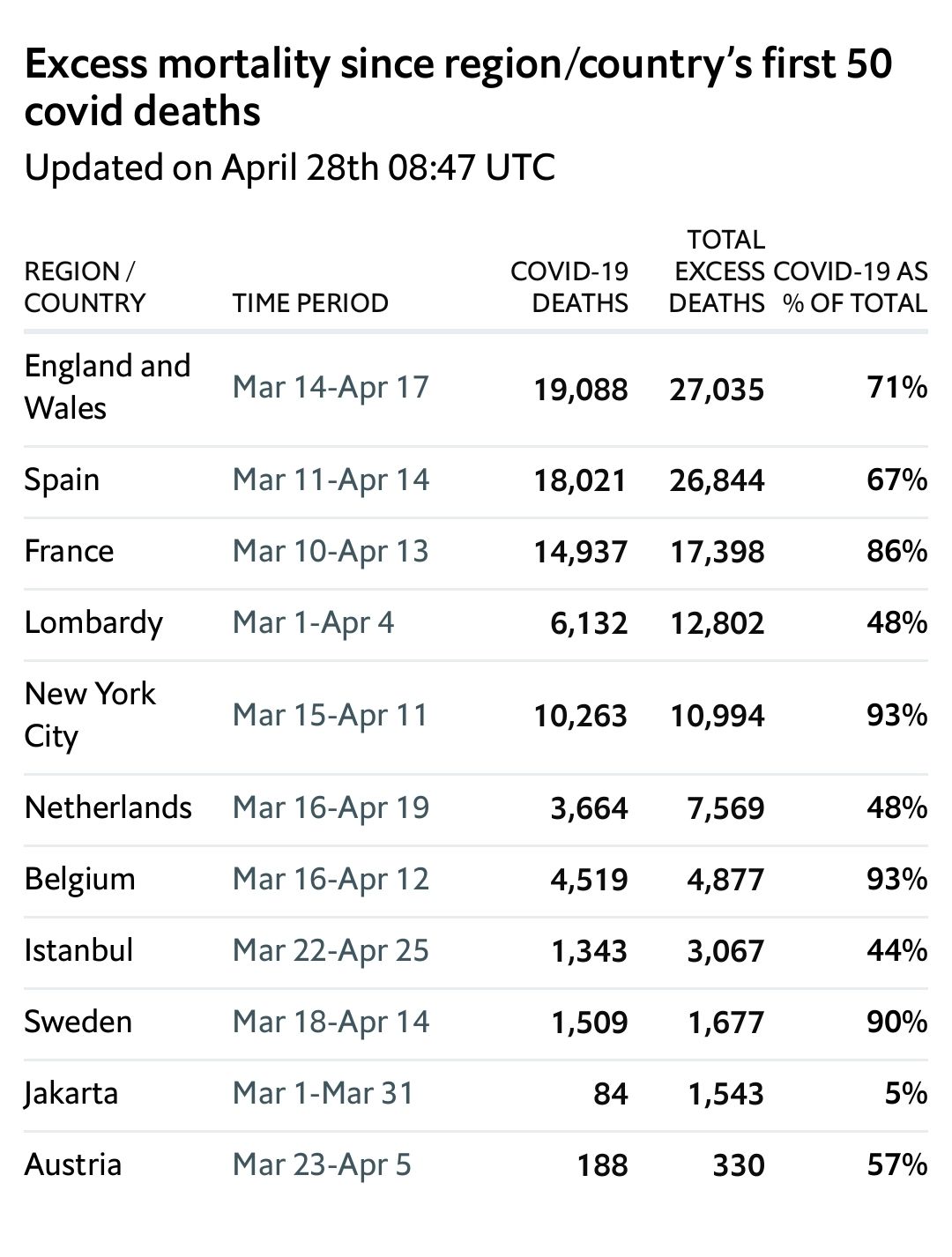Viewport: 952px width, 1257px height.
Task: Select the Belgium row label
Action: click(x=79, y=879)
